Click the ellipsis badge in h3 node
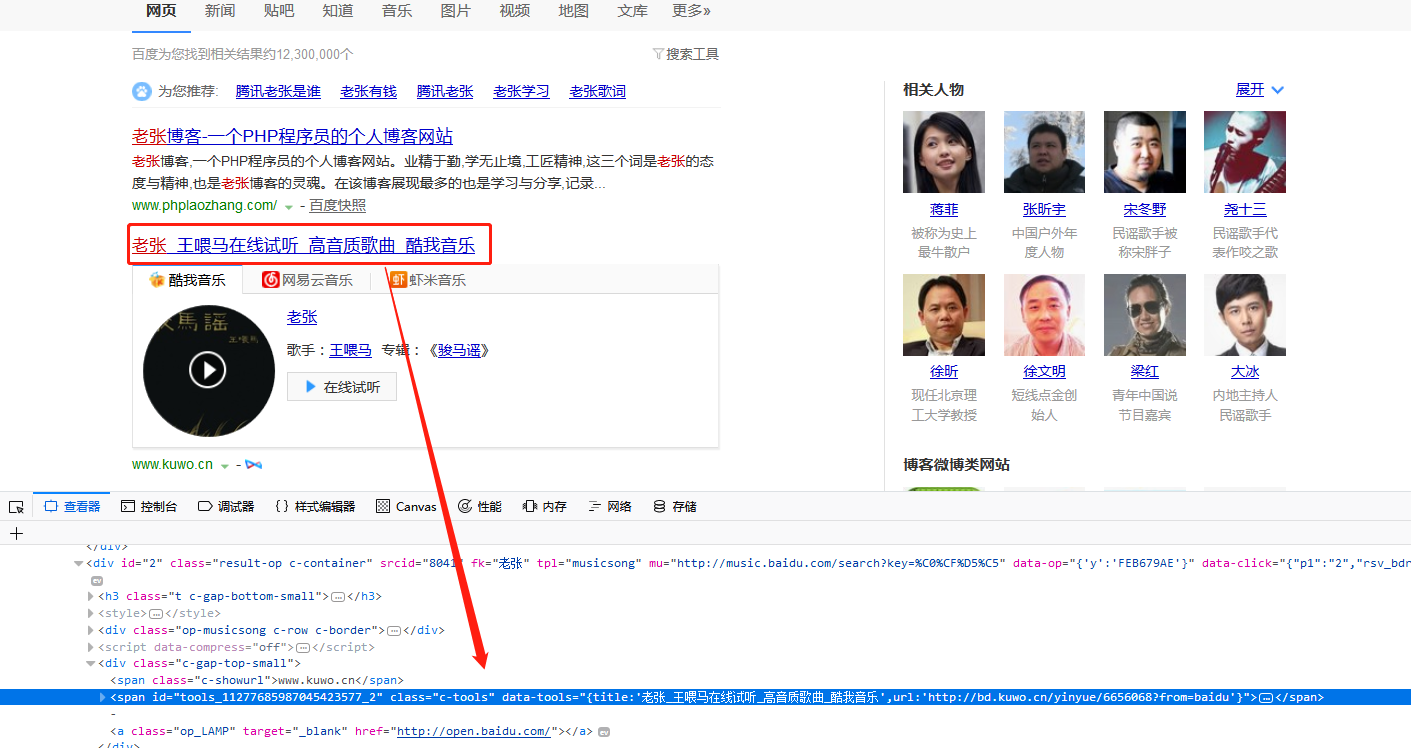This screenshot has height=748, width=1411. [x=337, y=596]
